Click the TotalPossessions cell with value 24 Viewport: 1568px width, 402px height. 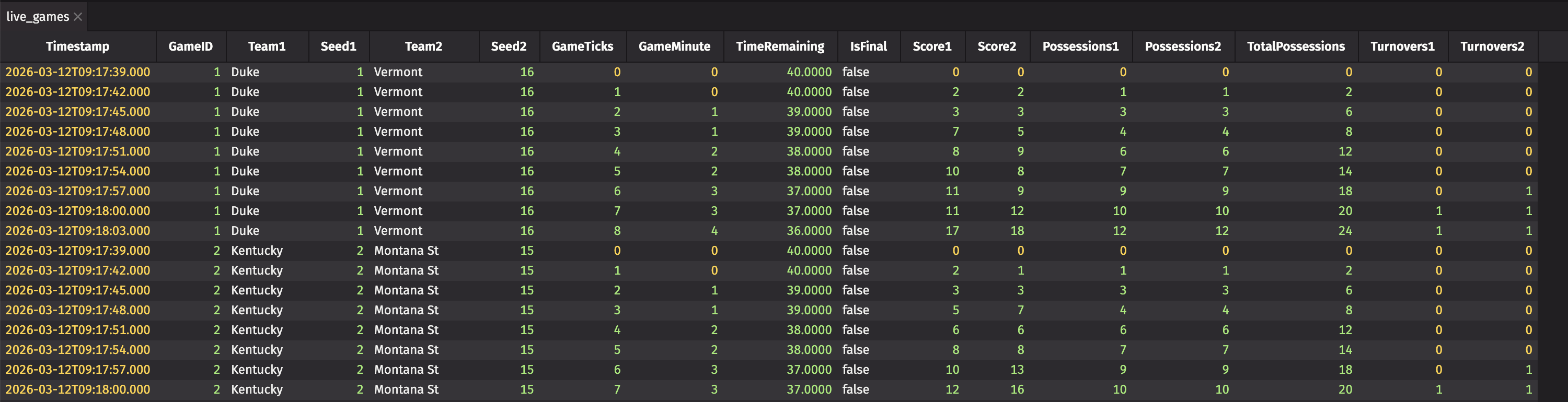[x=1345, y=230]
